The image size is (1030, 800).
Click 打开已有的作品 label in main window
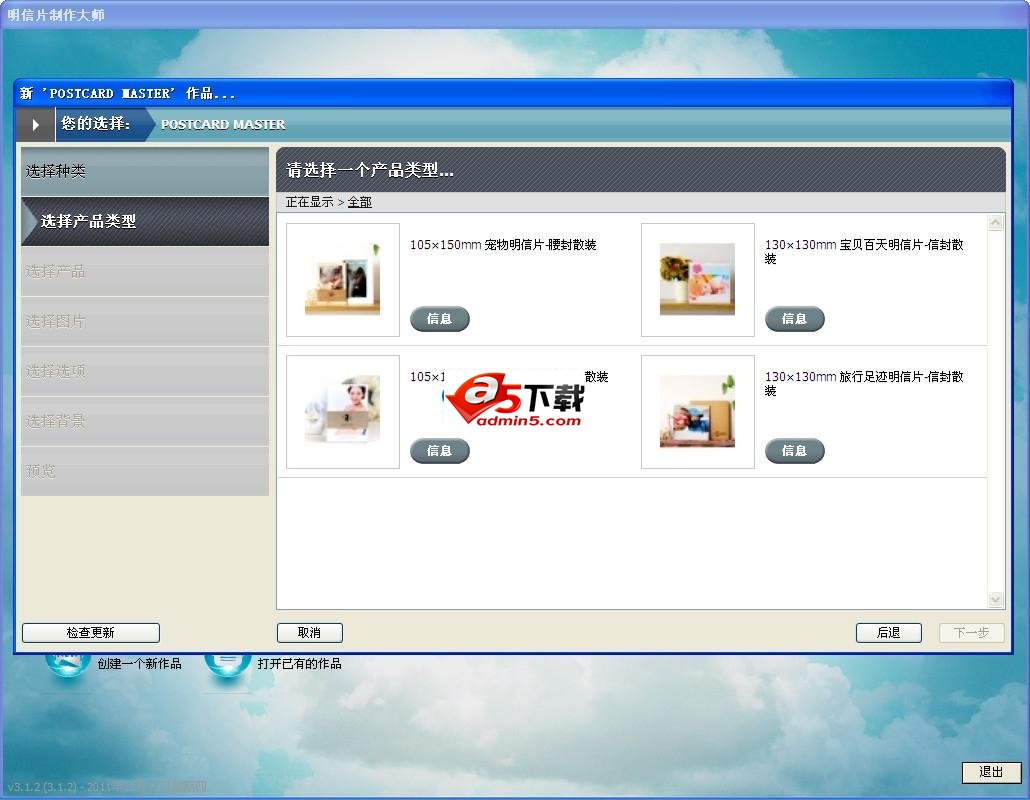pos(300,664)
